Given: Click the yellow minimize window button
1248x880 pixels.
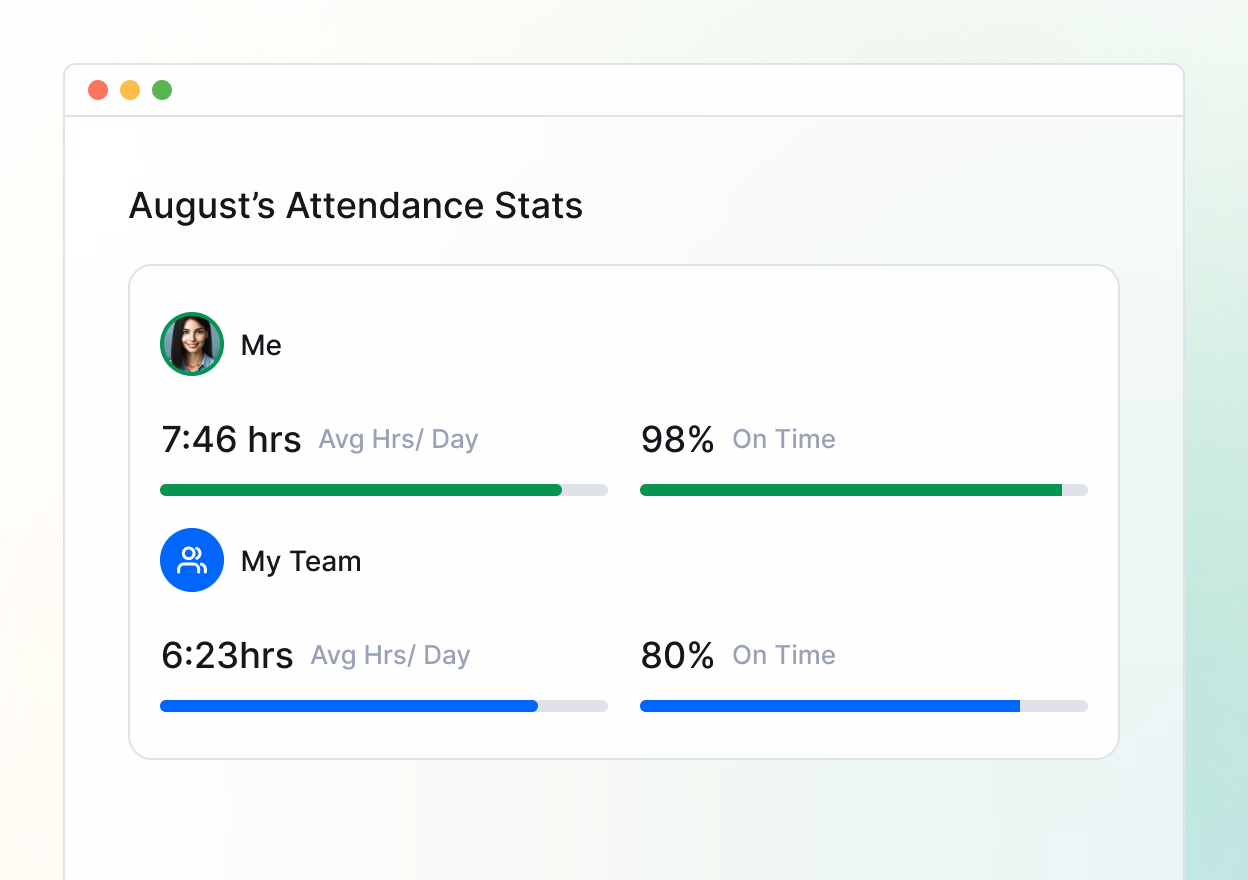Looking at the screenshot, I should [x=130, y=90].
